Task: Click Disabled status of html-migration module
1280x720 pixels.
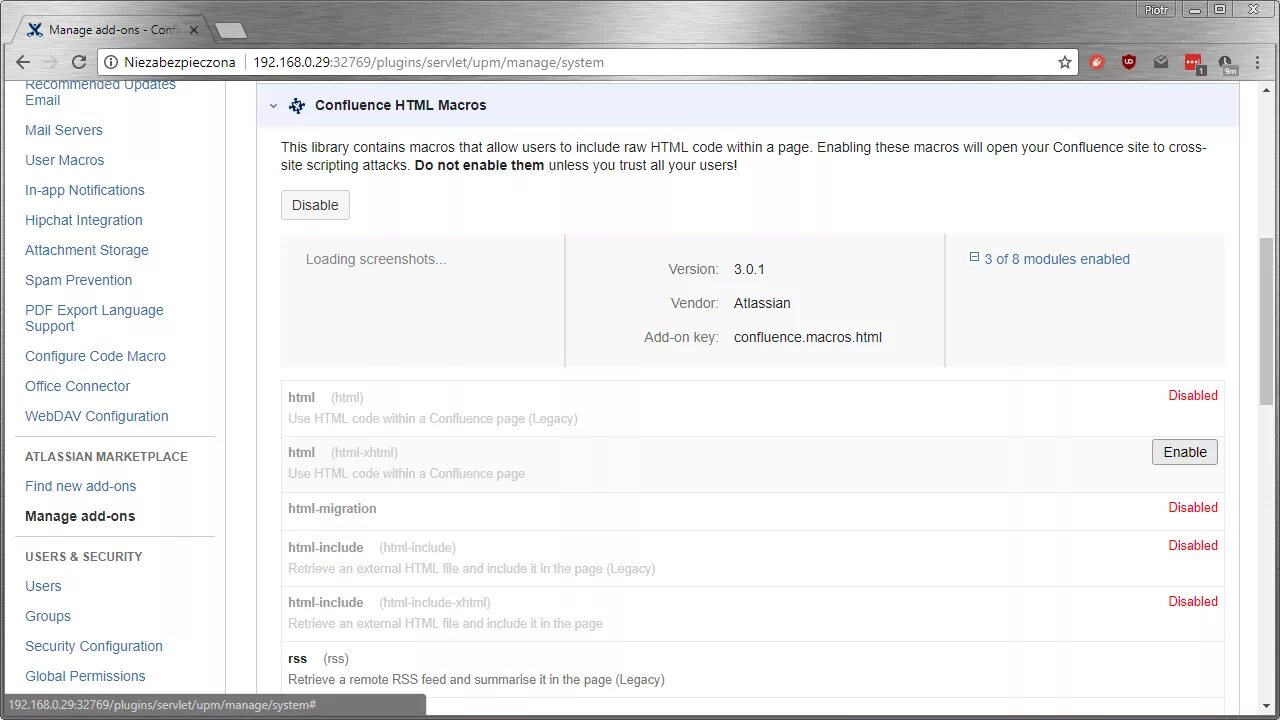Action: click(1193, 507)
